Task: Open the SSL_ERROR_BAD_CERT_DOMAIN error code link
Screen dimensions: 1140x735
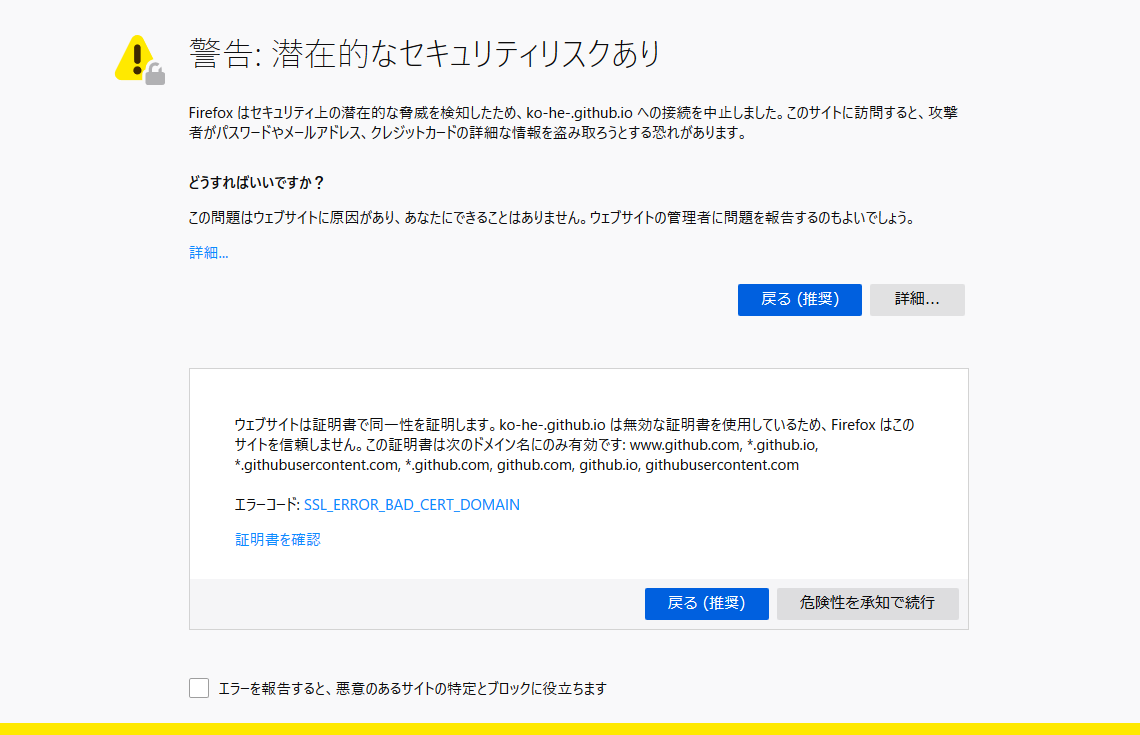Action: pos(412,504)
